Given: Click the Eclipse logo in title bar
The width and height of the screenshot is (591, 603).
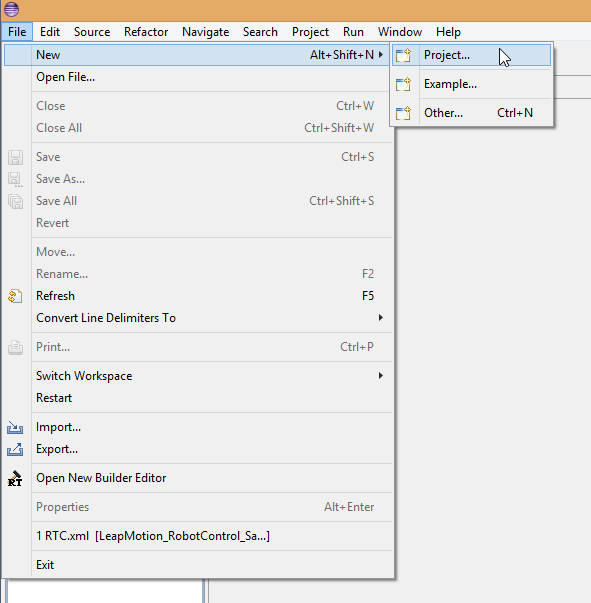Looking at the screenshot, I should [12, 9].
